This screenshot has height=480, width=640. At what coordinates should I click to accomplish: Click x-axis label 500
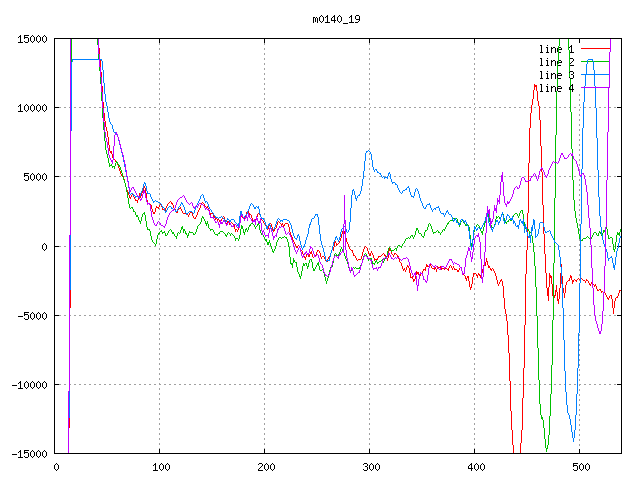click(581, 467)
